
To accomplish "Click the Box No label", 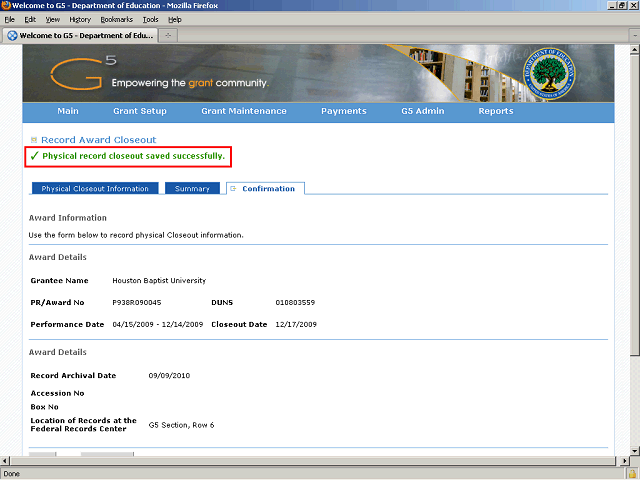I will coord(44,407).
